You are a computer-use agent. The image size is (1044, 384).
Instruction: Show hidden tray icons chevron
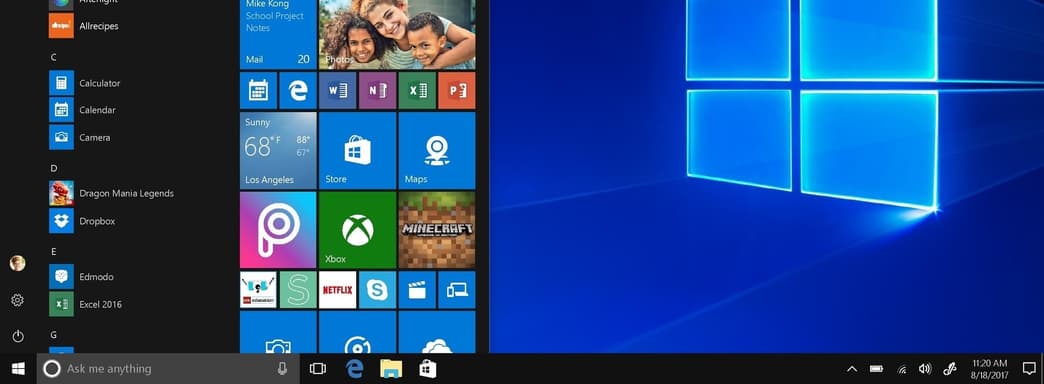pos(852,369)
